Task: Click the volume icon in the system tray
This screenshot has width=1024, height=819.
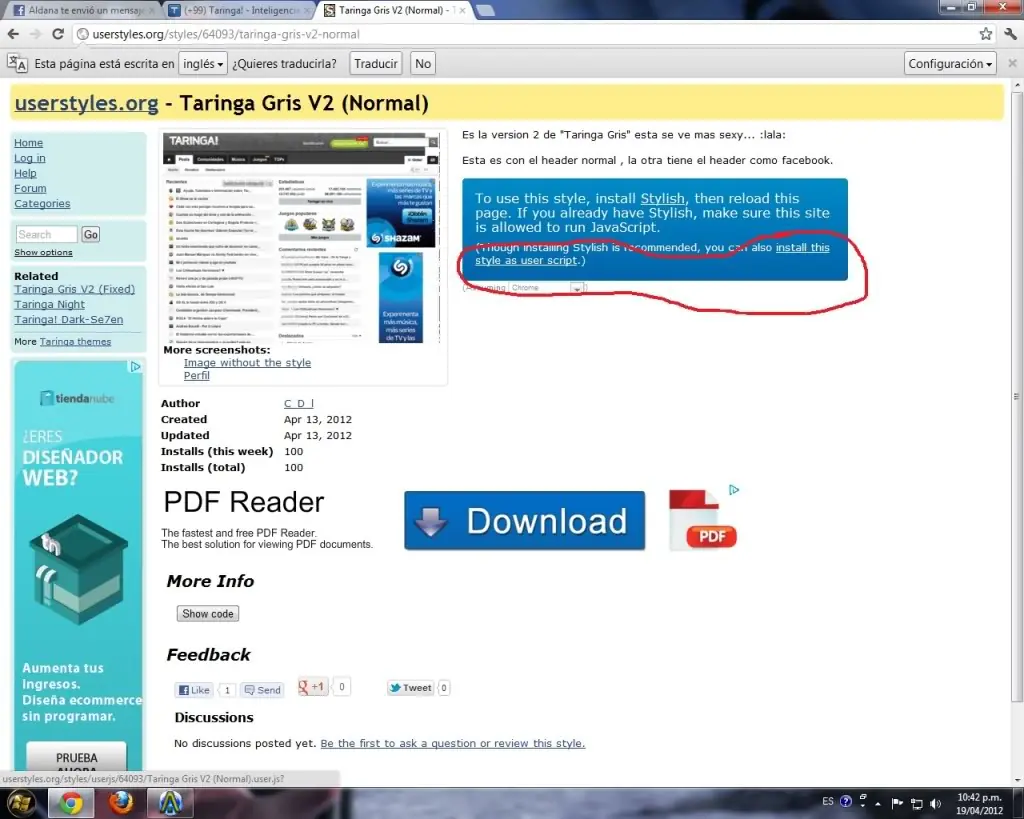Action: 935,803
